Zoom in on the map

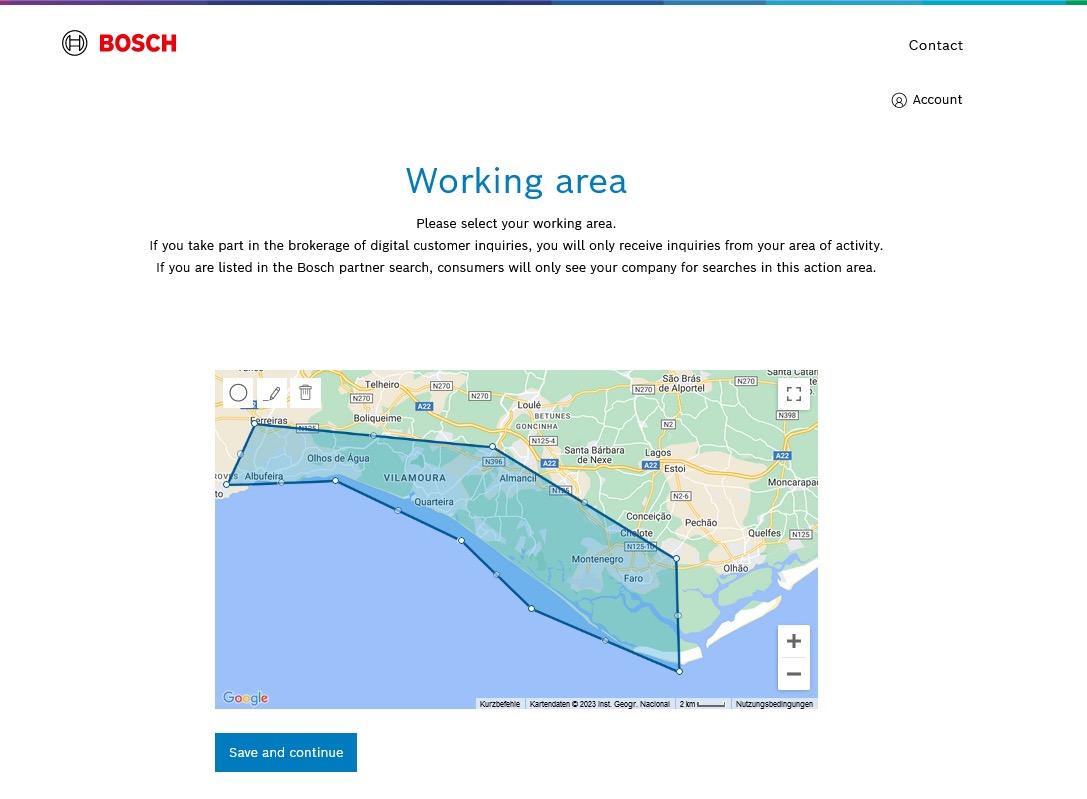[794, 641]
